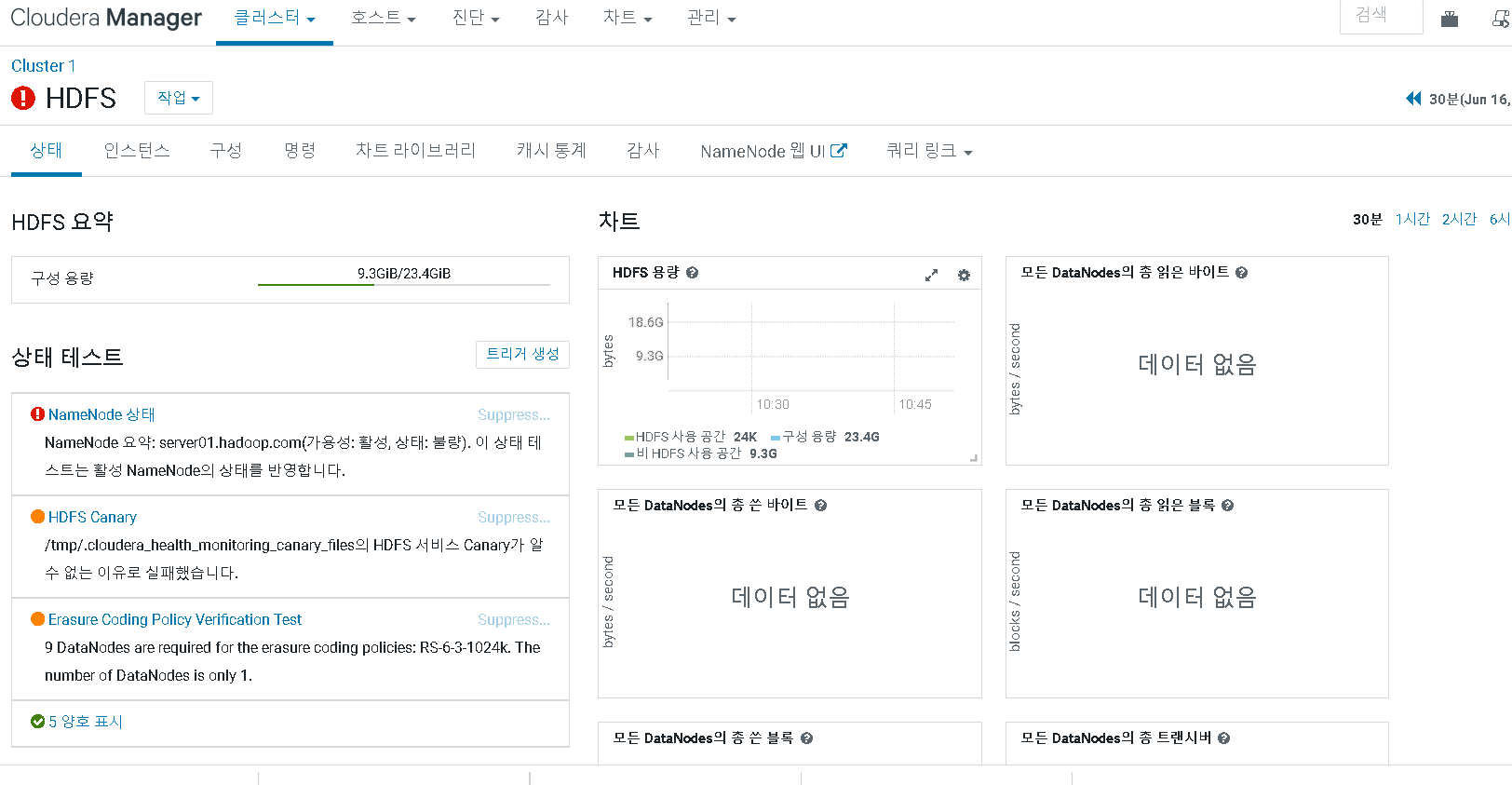Viewport: 1512px width, 785px height.
Task: Click green check icon beside 5 양호 표시
Action: (37, 722)
